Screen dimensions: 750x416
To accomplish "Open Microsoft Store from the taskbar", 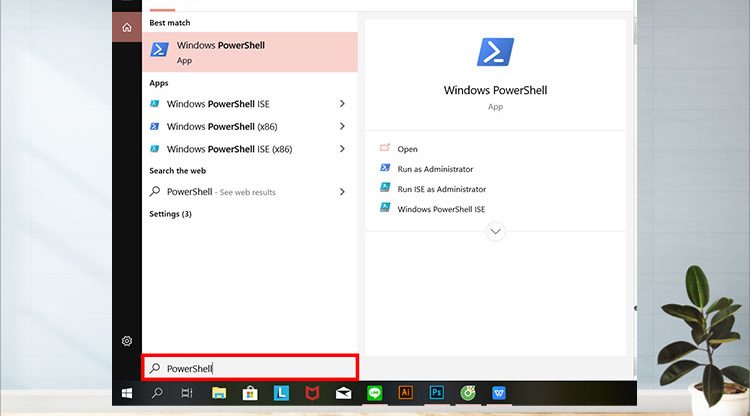I will (x=250, y=393).
